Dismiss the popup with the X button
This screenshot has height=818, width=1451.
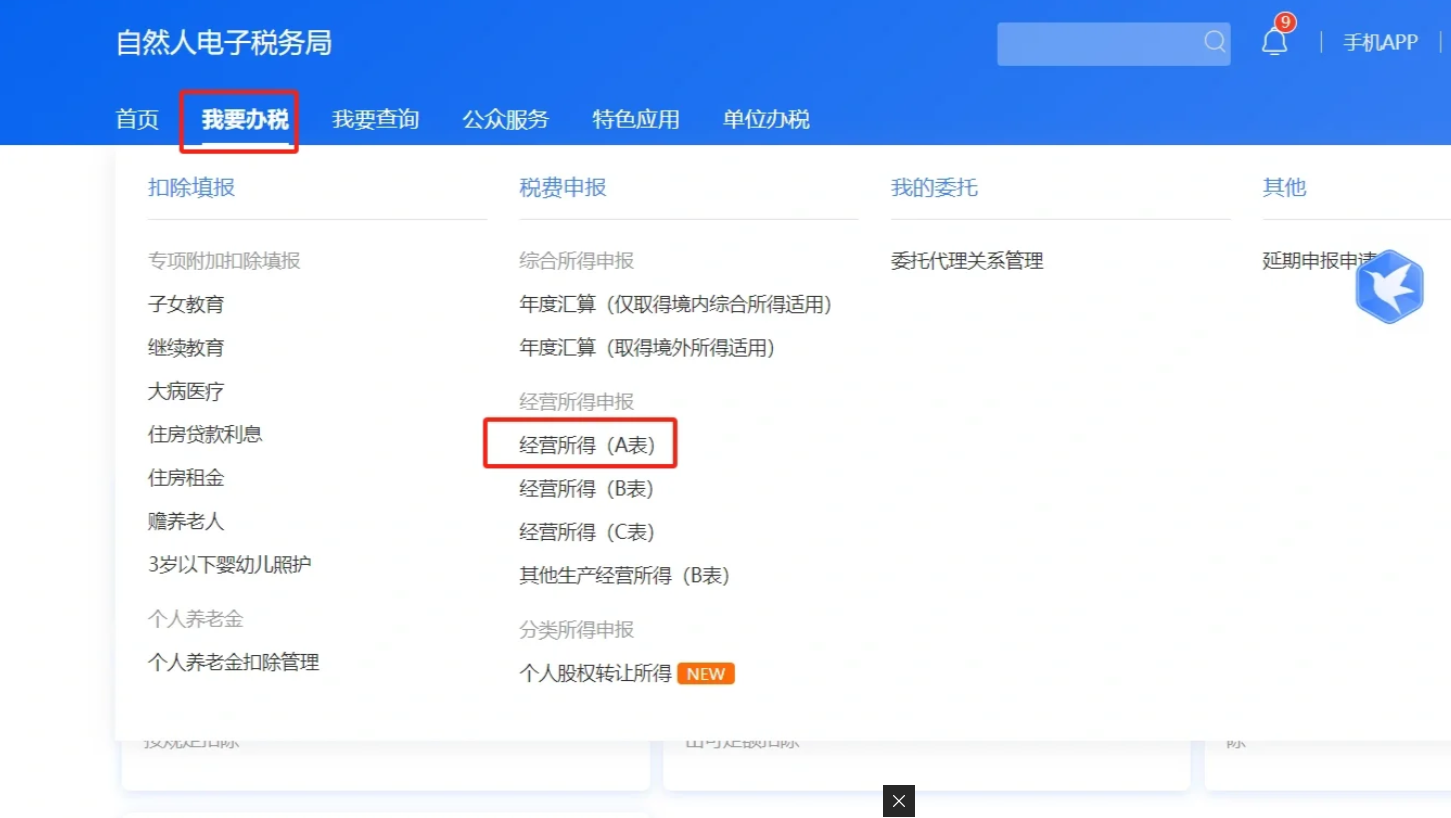click(x=897, y=801)
